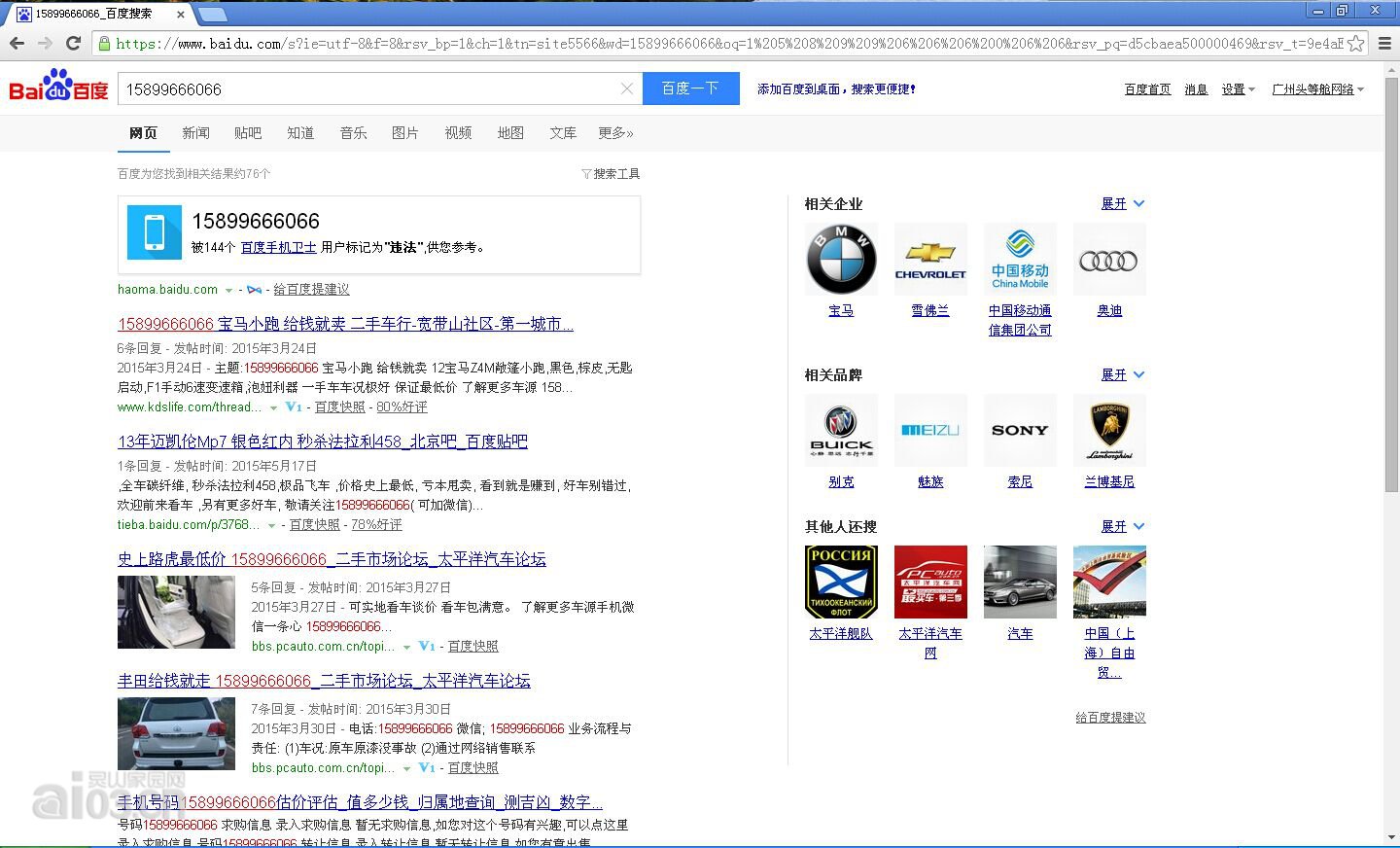
Task: Switch to the 知道 tab
Action: click(300, 132)
